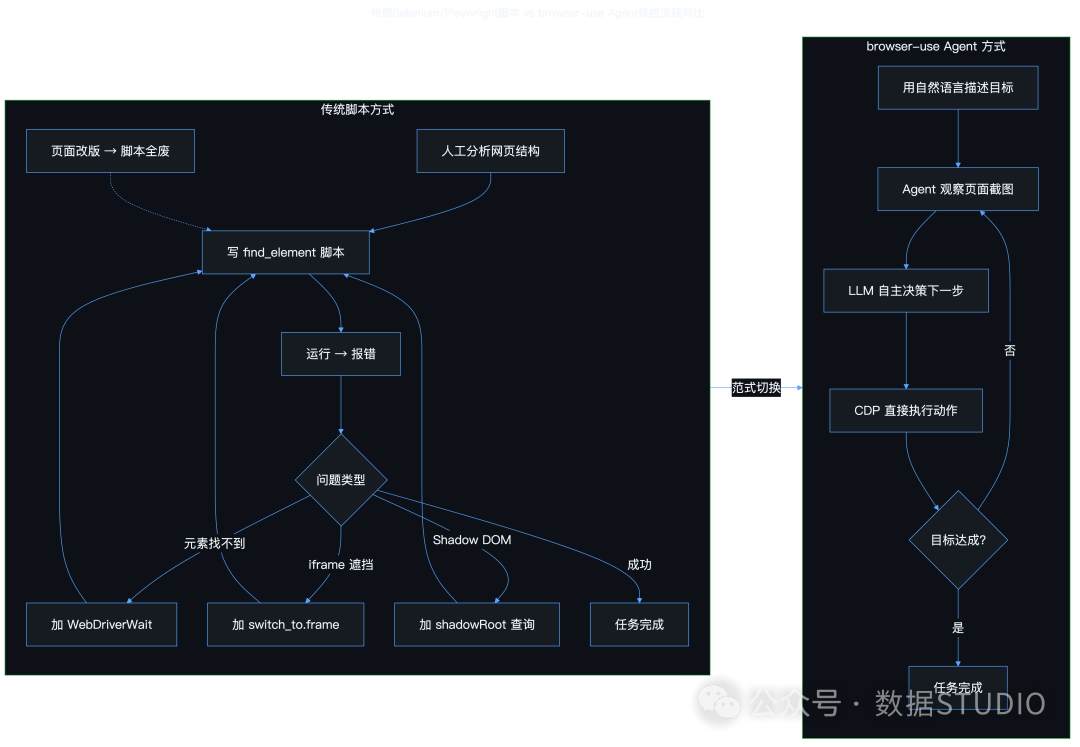Click the 页面改版 → 脚本全废 node

(x=110, y=151)
